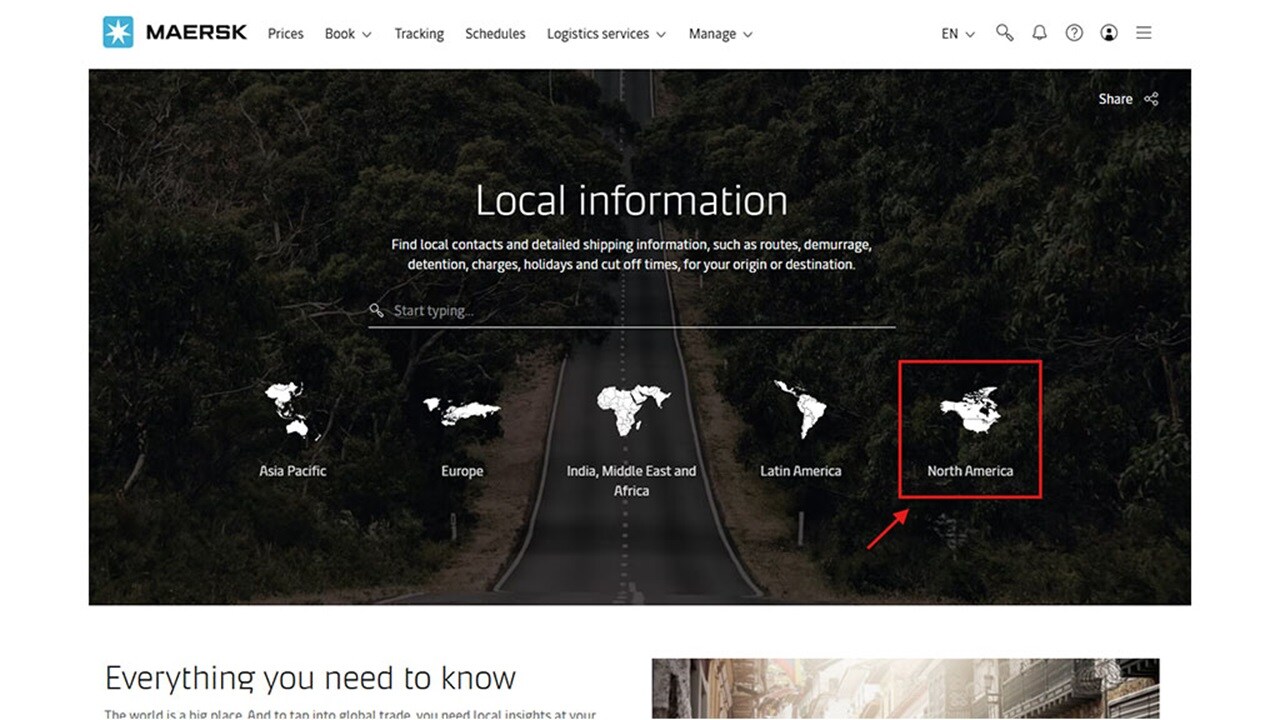The height and width of the screenshot is (720, 1280).
Task: Open notifications bell icon
Action: [1039, 33]
